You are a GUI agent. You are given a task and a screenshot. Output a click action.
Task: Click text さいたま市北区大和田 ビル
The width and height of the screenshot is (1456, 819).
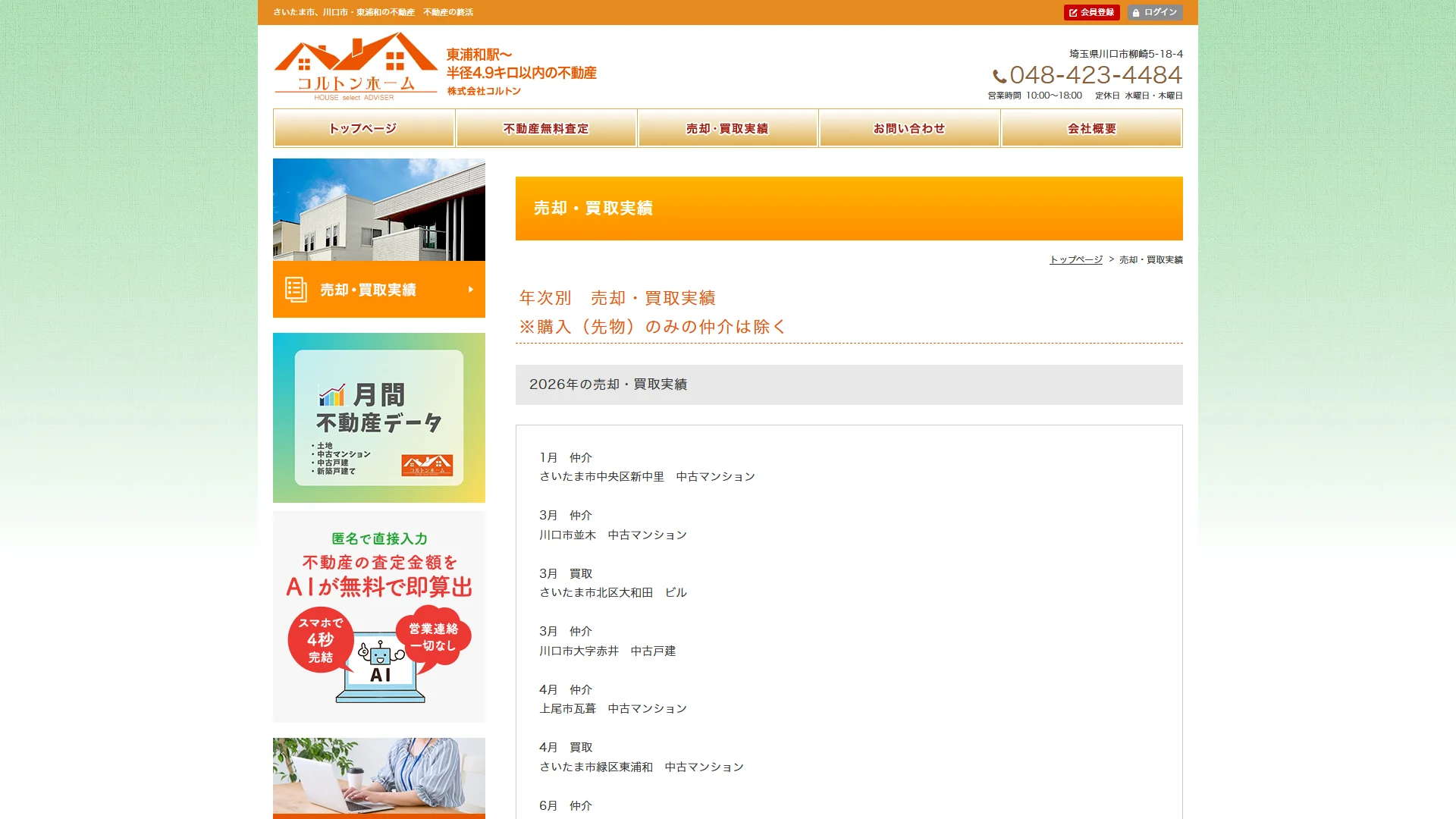tap(613, 593)
